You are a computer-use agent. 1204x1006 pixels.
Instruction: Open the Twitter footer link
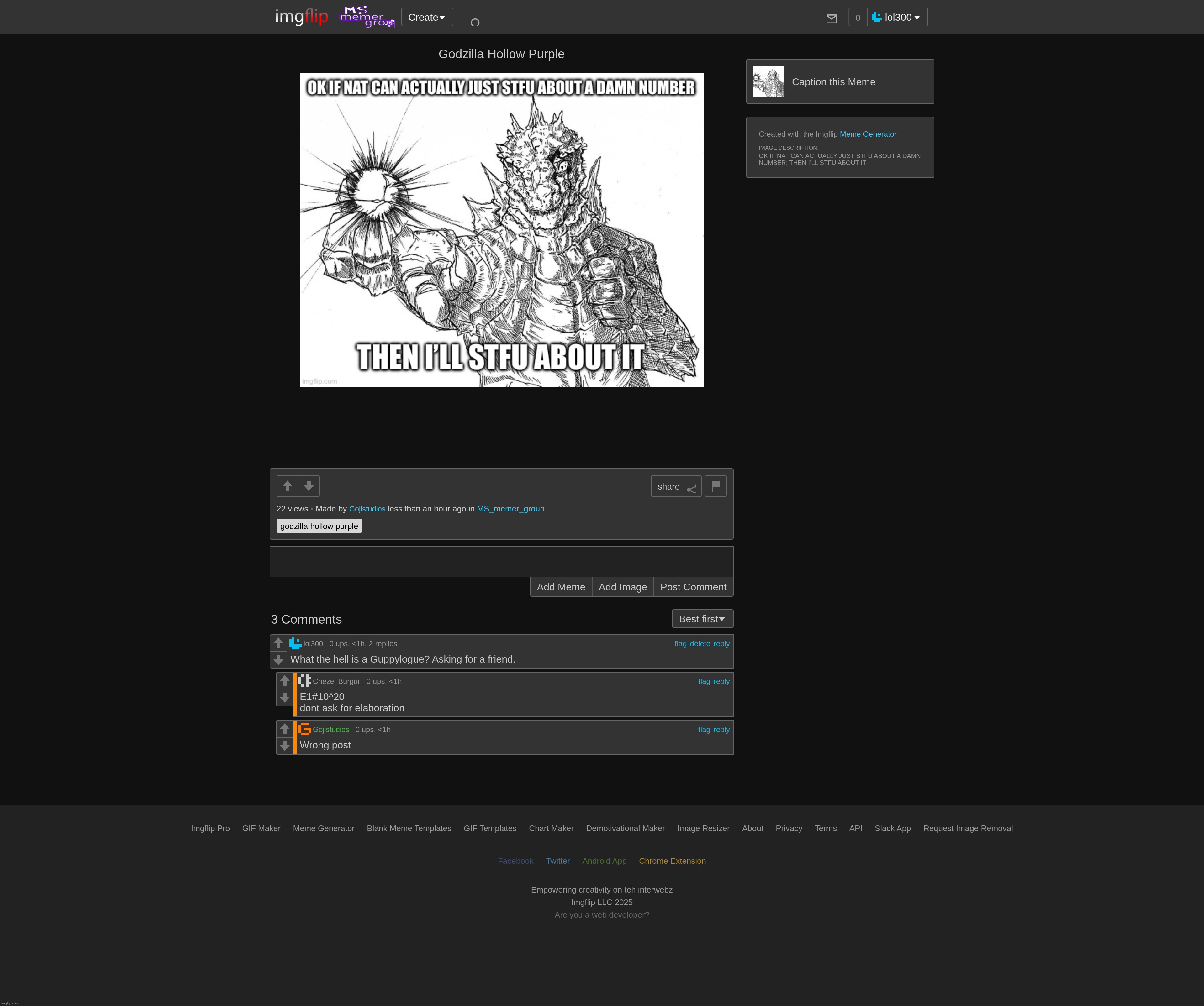coord(558,861)
